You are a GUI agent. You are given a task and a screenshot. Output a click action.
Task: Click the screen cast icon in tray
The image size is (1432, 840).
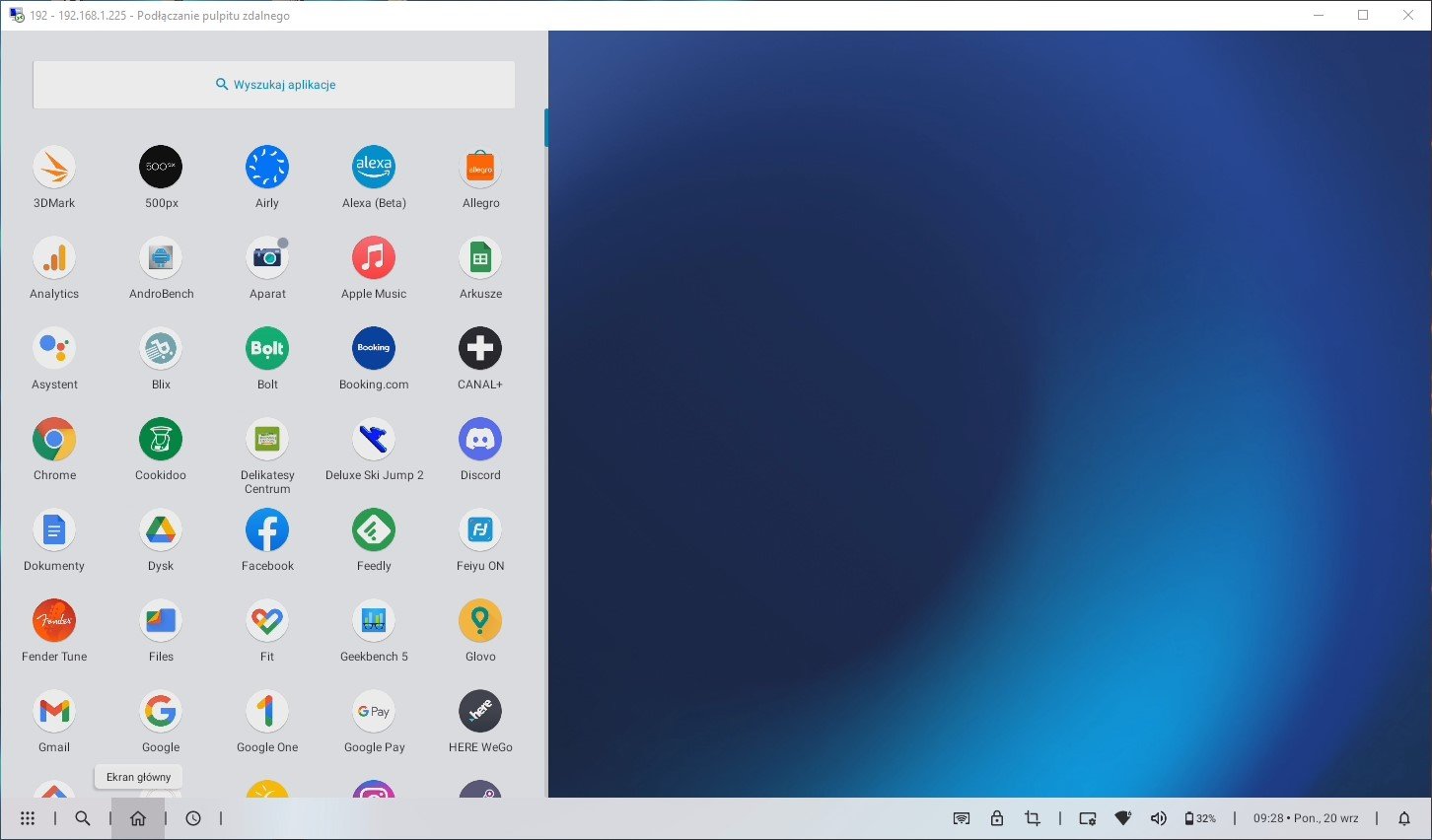[x=962, y=818]
